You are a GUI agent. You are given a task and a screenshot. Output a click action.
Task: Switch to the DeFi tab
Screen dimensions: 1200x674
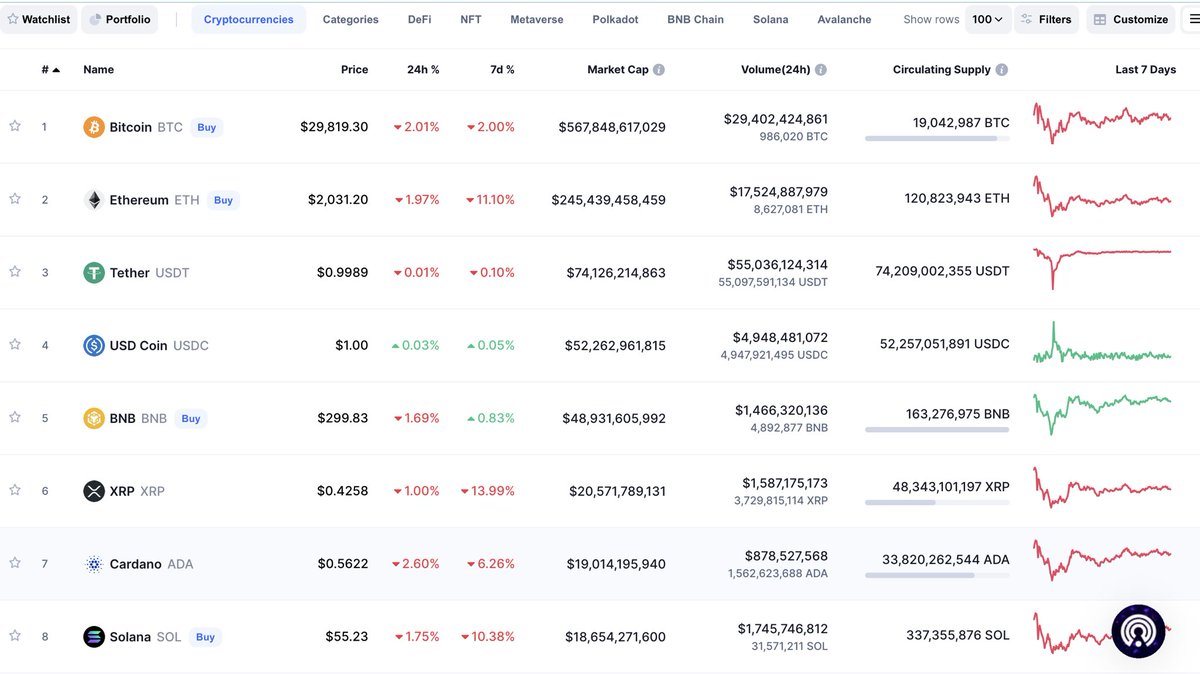point(420,19)
